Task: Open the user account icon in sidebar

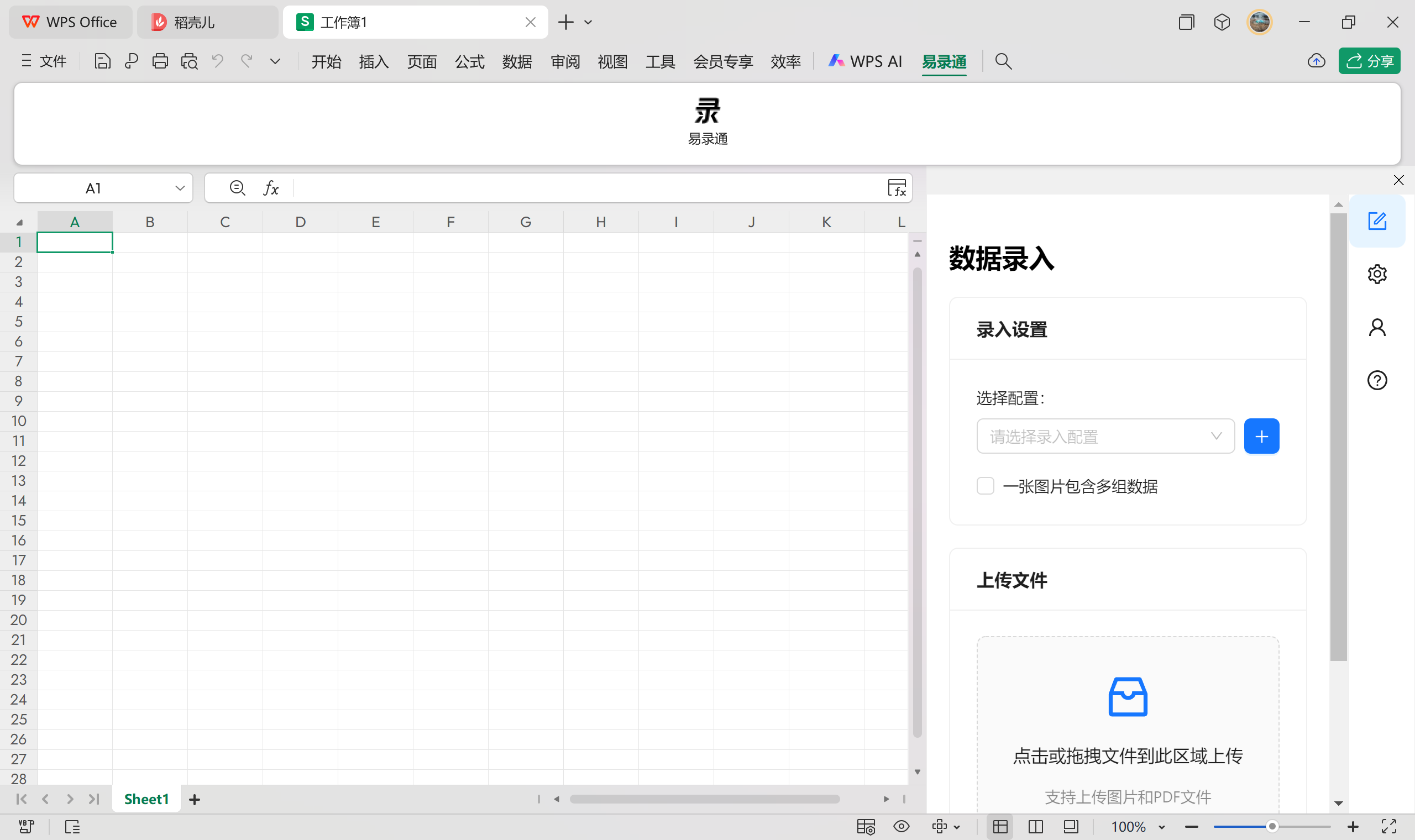Action: pos(1377,327)
